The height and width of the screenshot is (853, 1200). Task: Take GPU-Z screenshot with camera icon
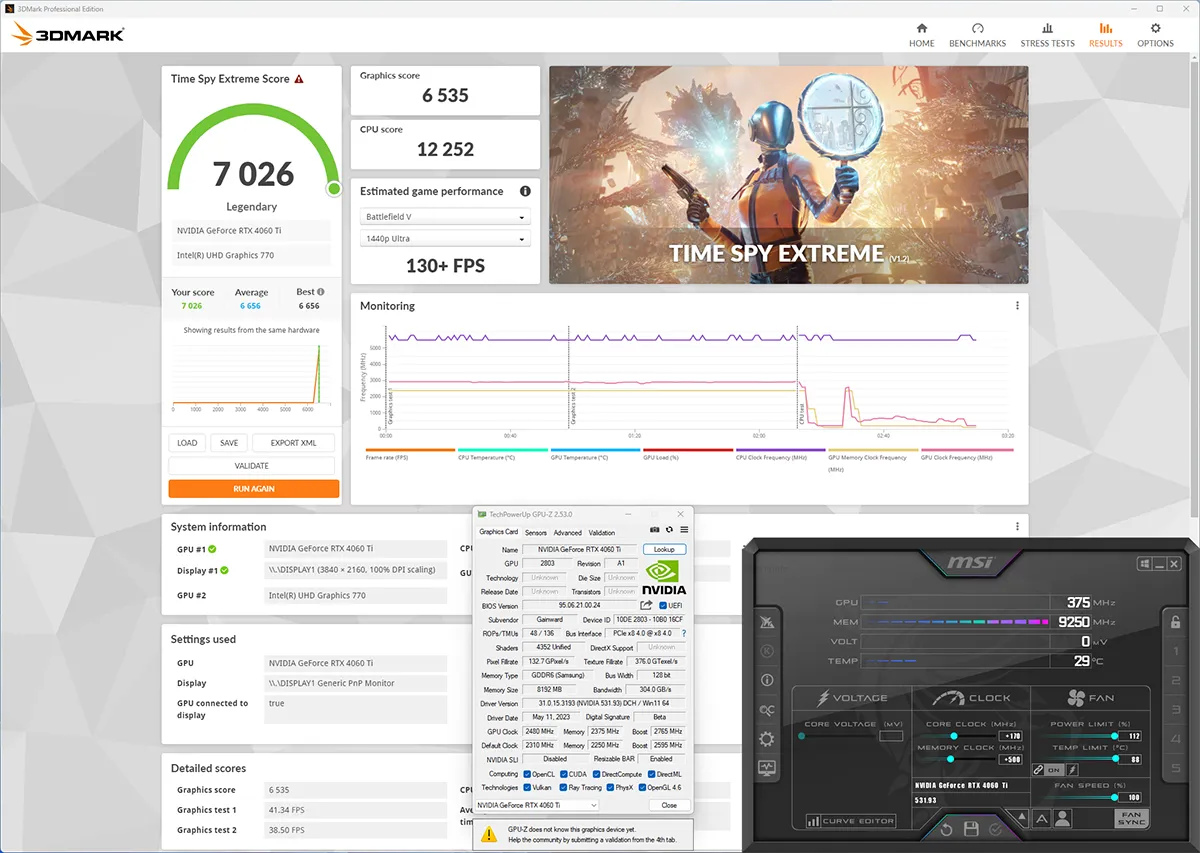click(x=654, y=529)
